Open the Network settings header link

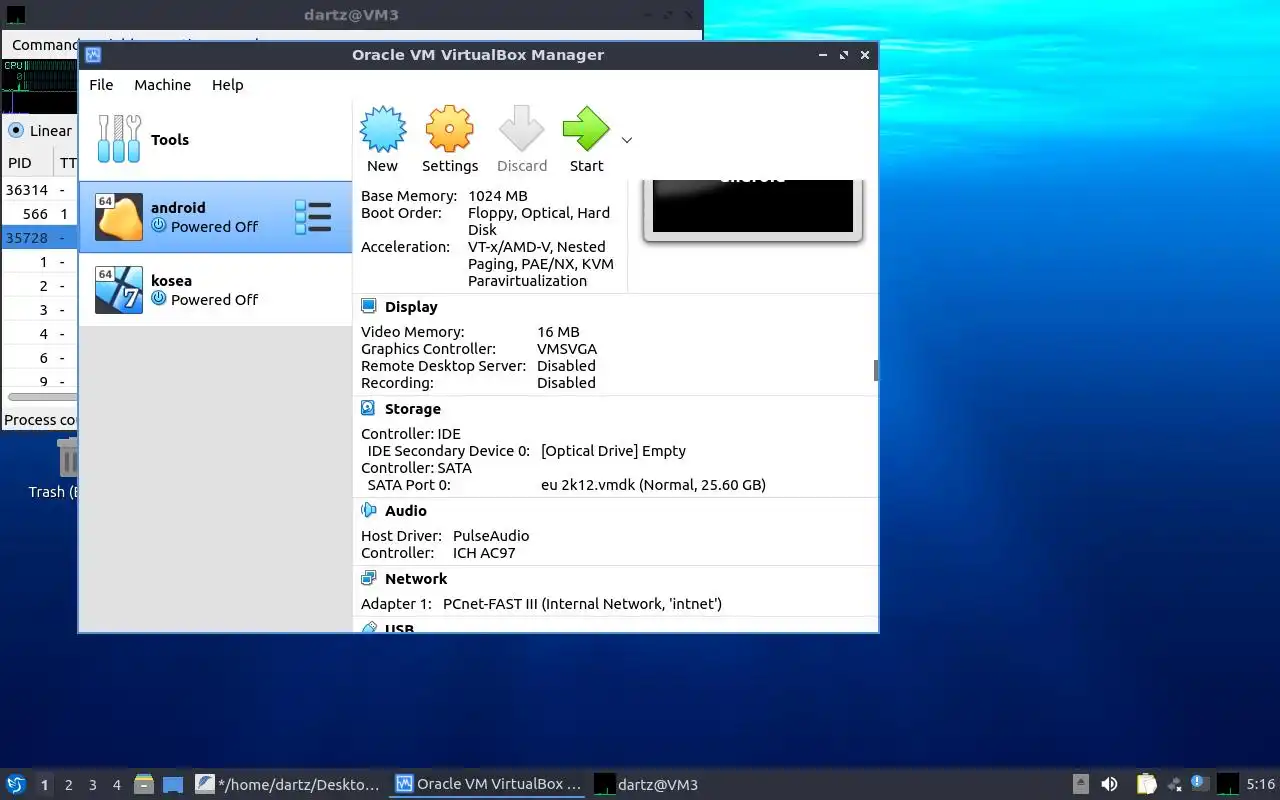click(x=416, y=579)
